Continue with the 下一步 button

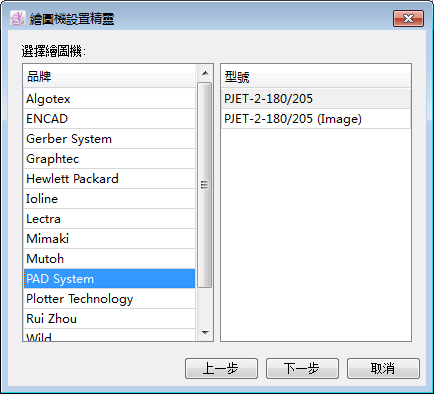pyautogui.click(x=302, y=368)
